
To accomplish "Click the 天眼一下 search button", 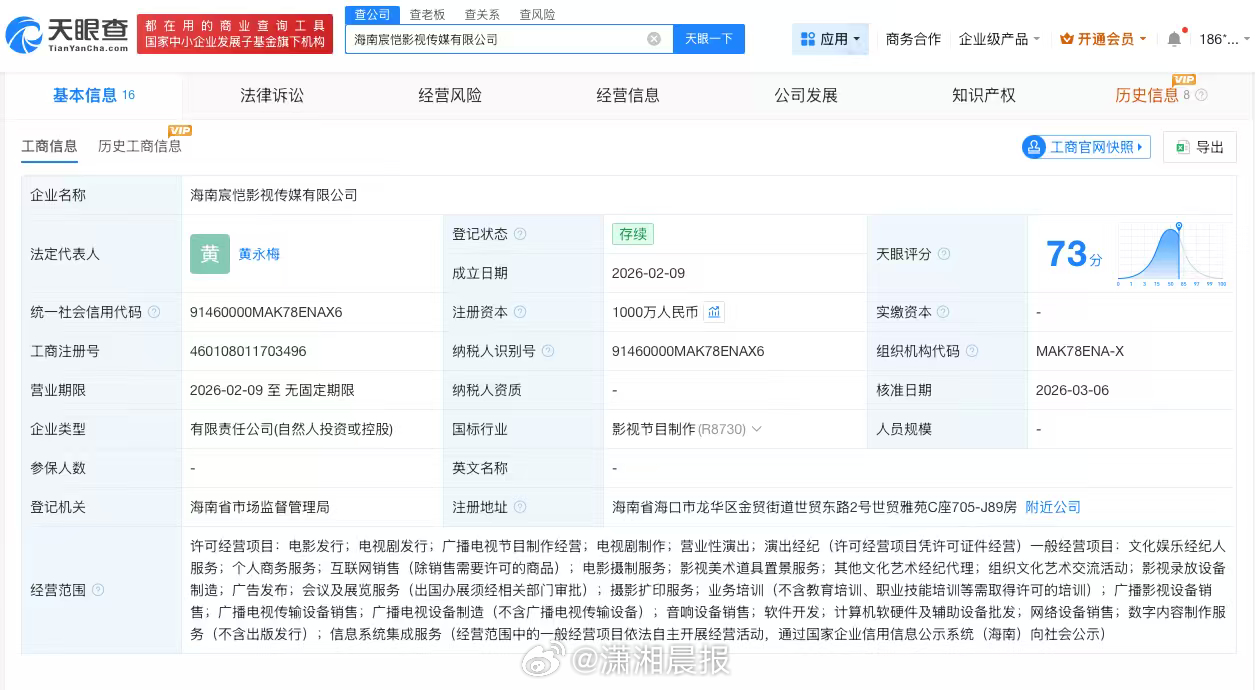I will pyautogui.click(x=709, y=38).
